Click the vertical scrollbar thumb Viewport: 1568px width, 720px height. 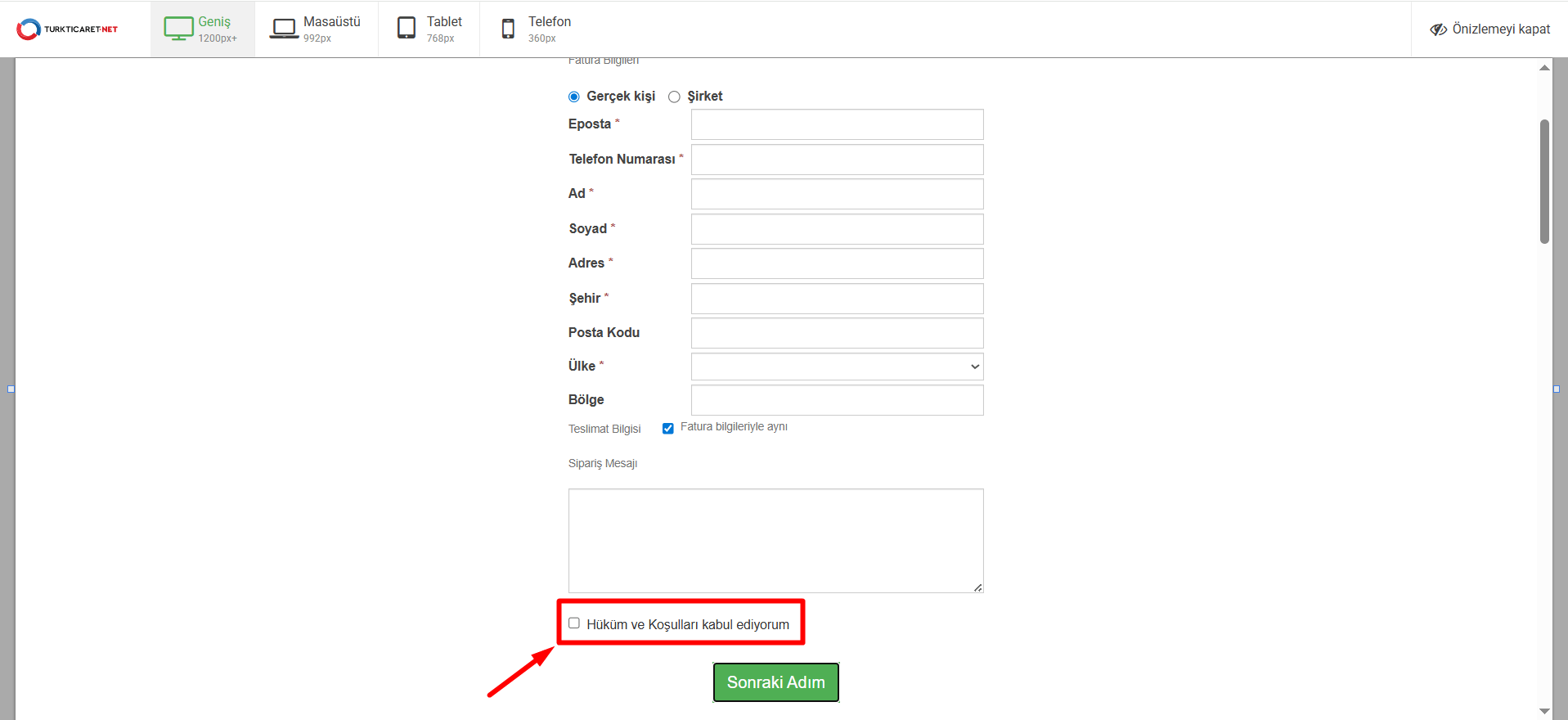[1544, 182]
